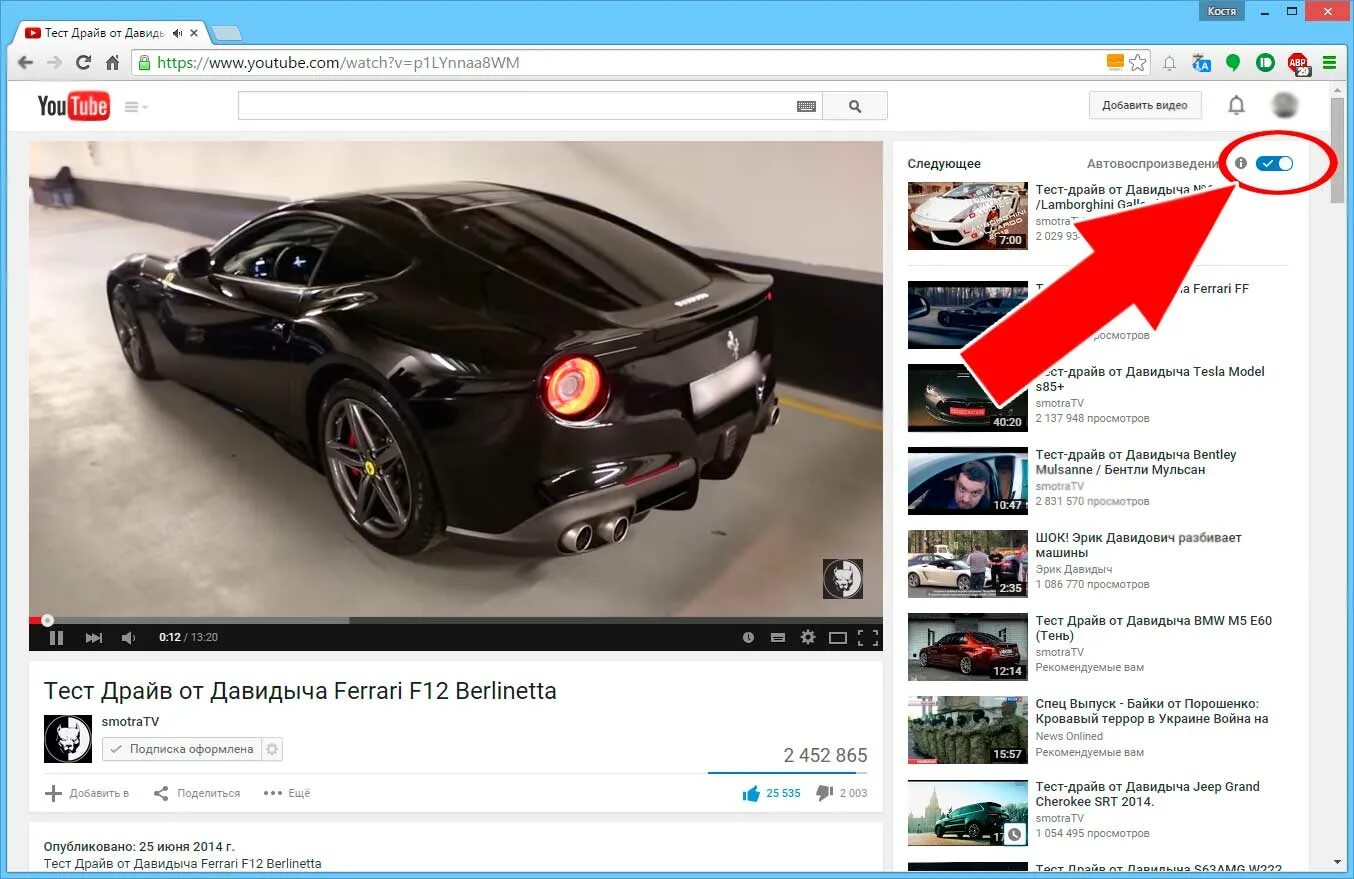1354x879 pixels.
Task: Open the YouTube guide menu dropdown
Action: click(135, 106)
